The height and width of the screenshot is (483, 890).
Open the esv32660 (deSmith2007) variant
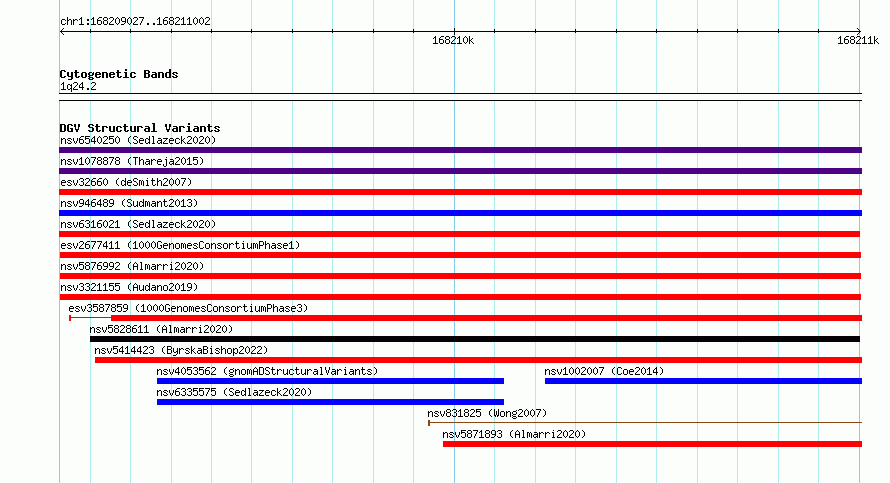(126, 182)
